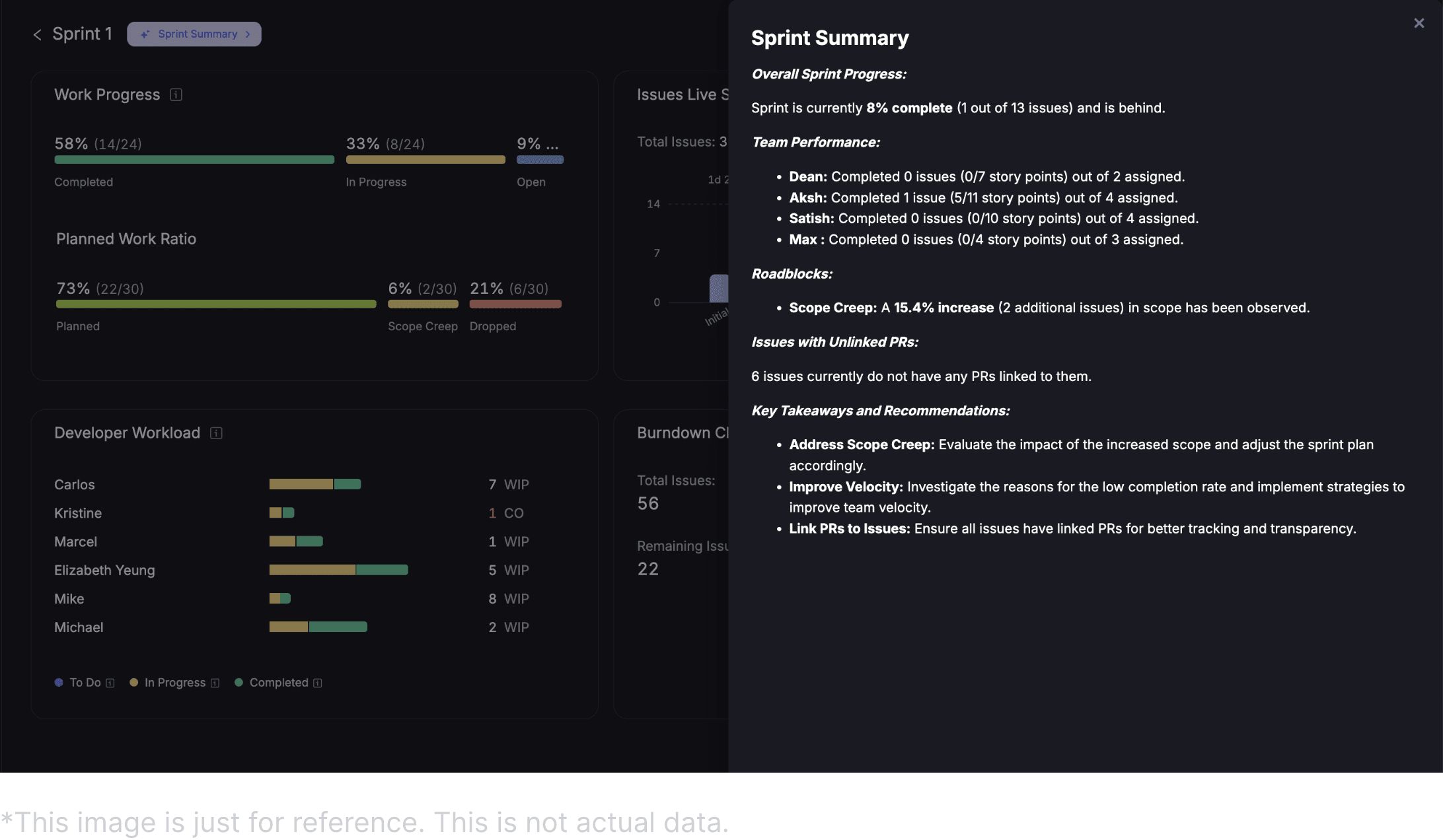The image size is (1443, 840).
Task: Click the green Completed work progress bar
Action: pos(194,160)
